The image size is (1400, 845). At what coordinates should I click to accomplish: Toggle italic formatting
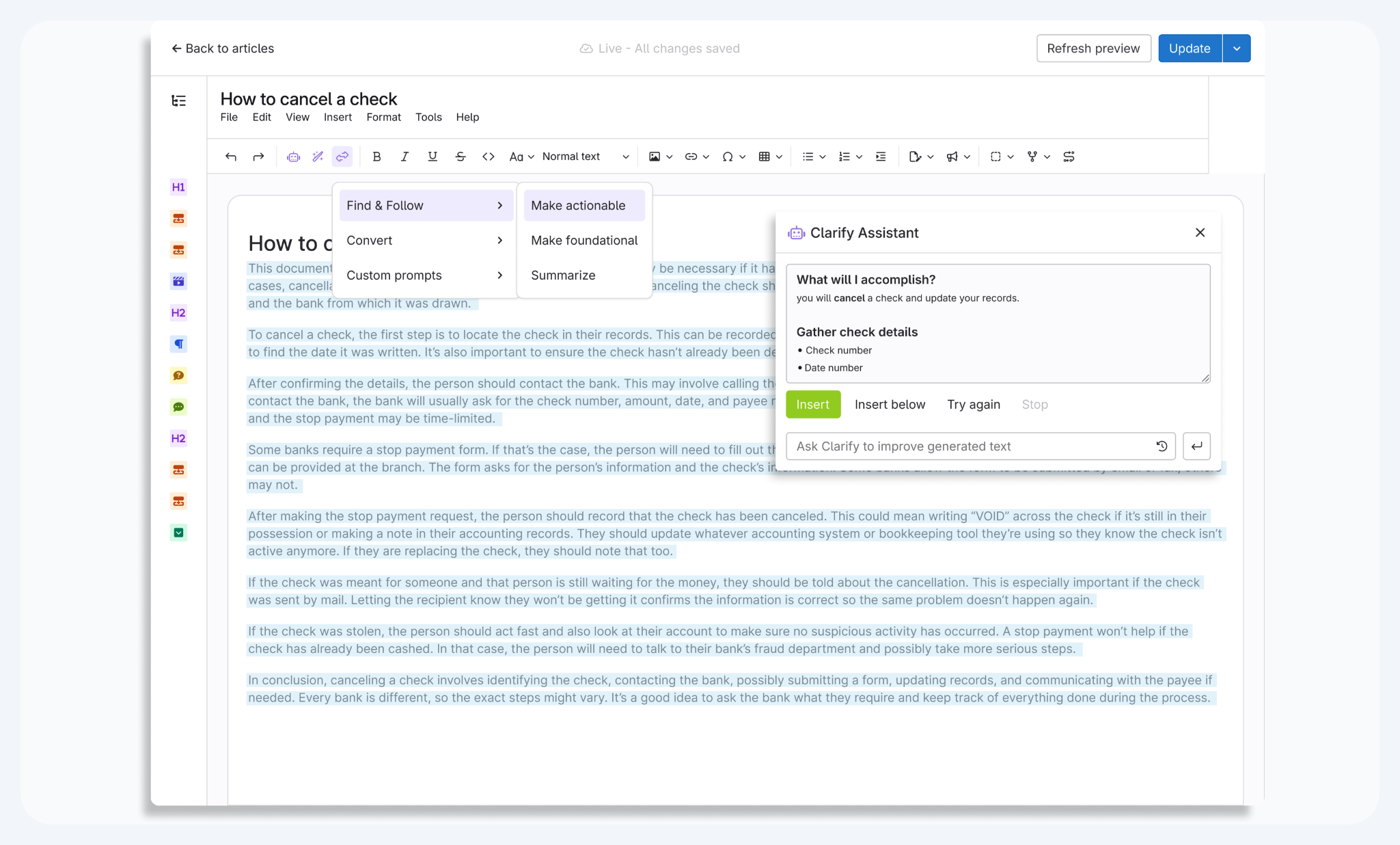point(404,157)
